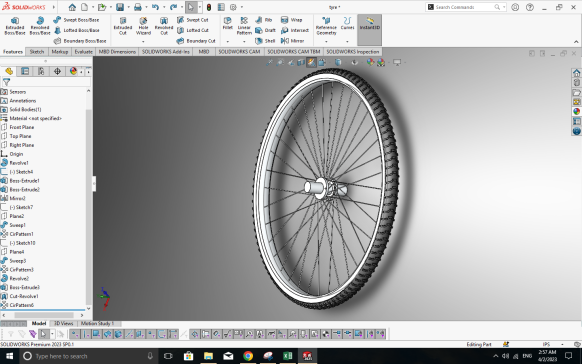Switch to the SOLIDWORKS Add-Ins tab

pyautogui.click(x=166, y=52)
